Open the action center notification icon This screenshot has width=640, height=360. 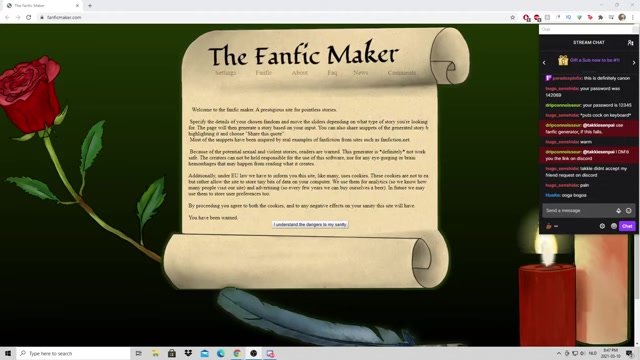tap(629, 353)
